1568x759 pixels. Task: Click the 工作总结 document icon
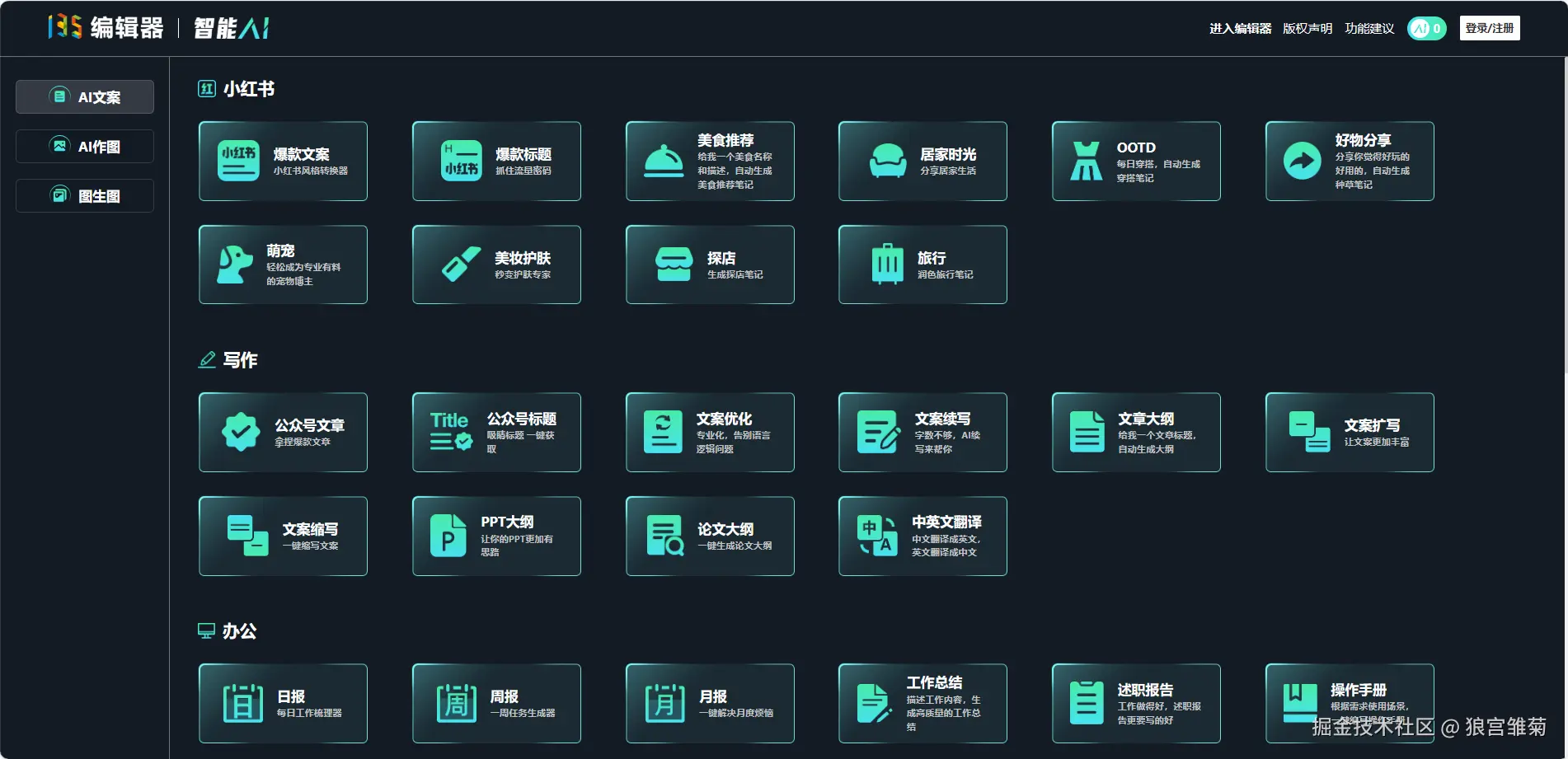[x=874, y=704]
